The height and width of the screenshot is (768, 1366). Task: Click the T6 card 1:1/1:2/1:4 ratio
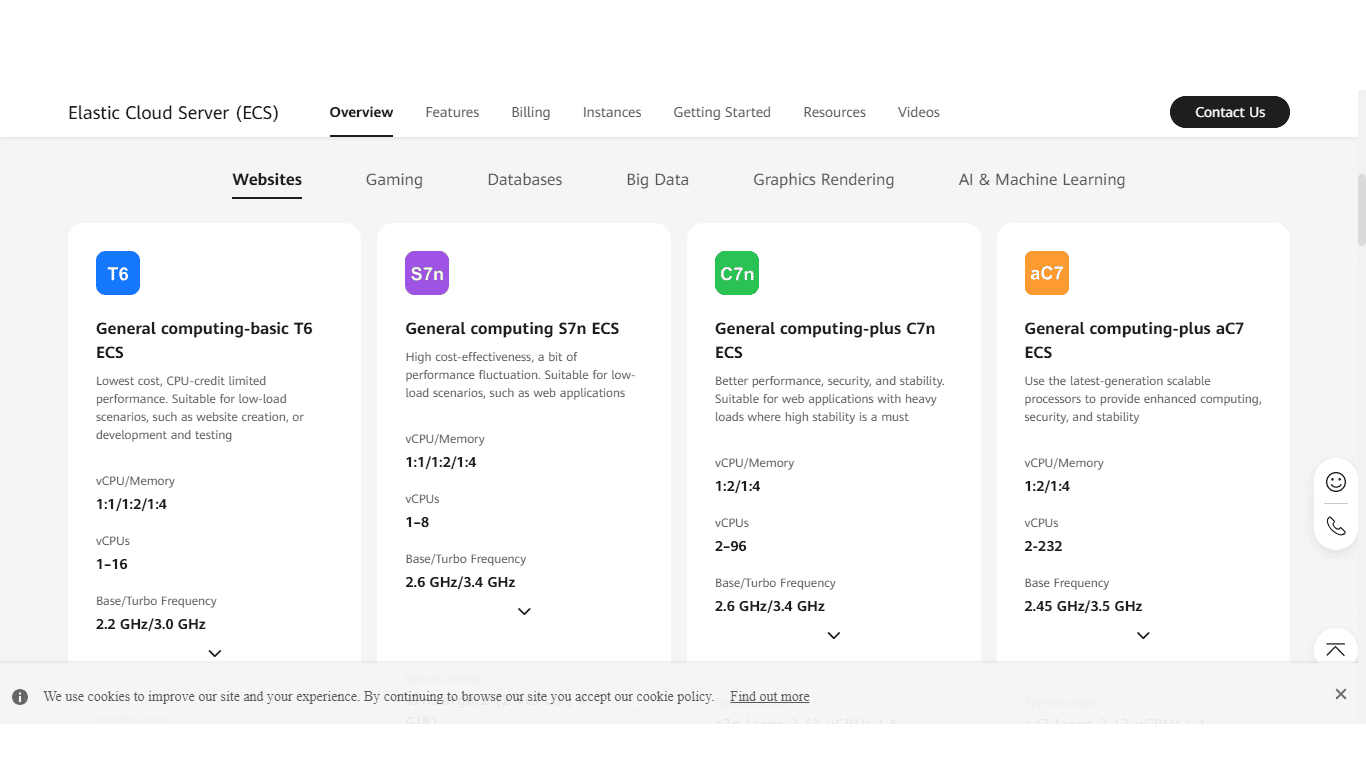[x=132, y=504]
